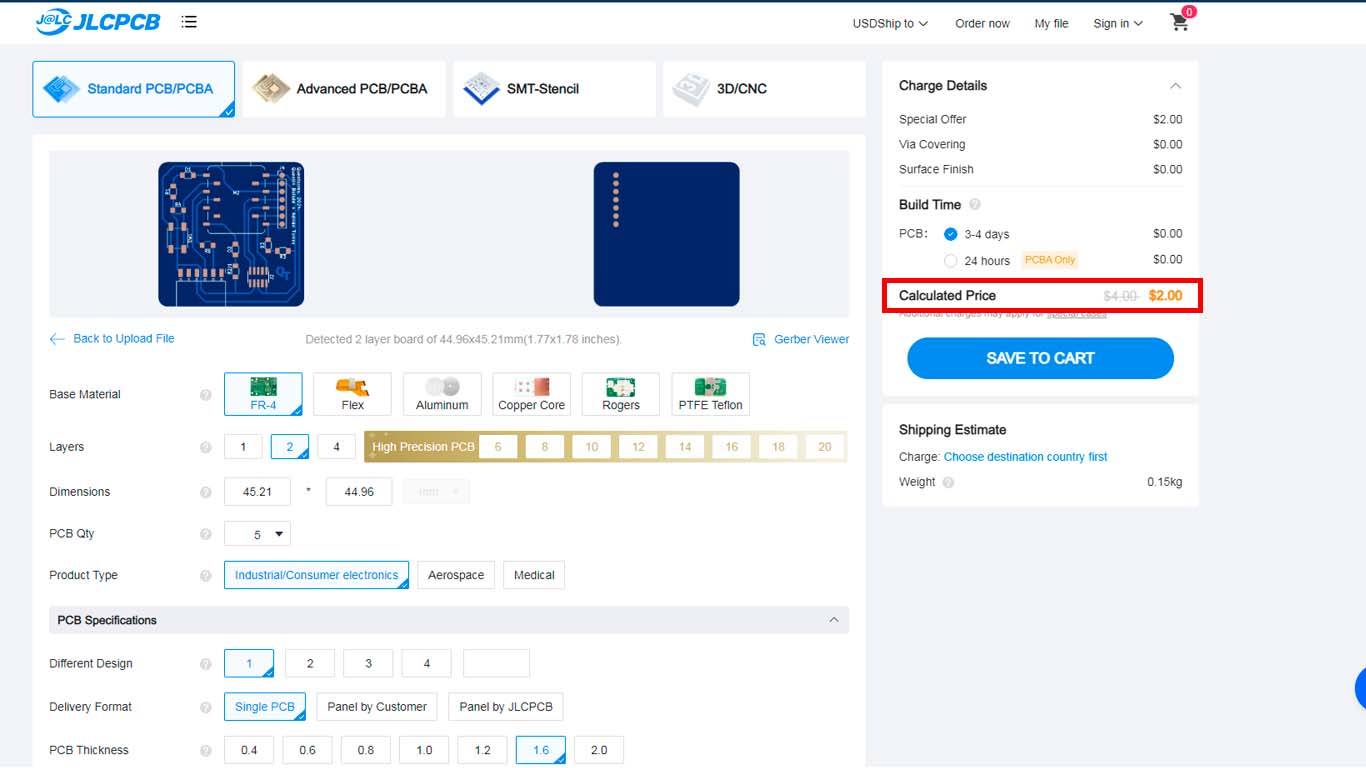Viewport: 1366px width, 768px height.
Task: Open the mm dimension unit dropdown
Action: (436, 492)
